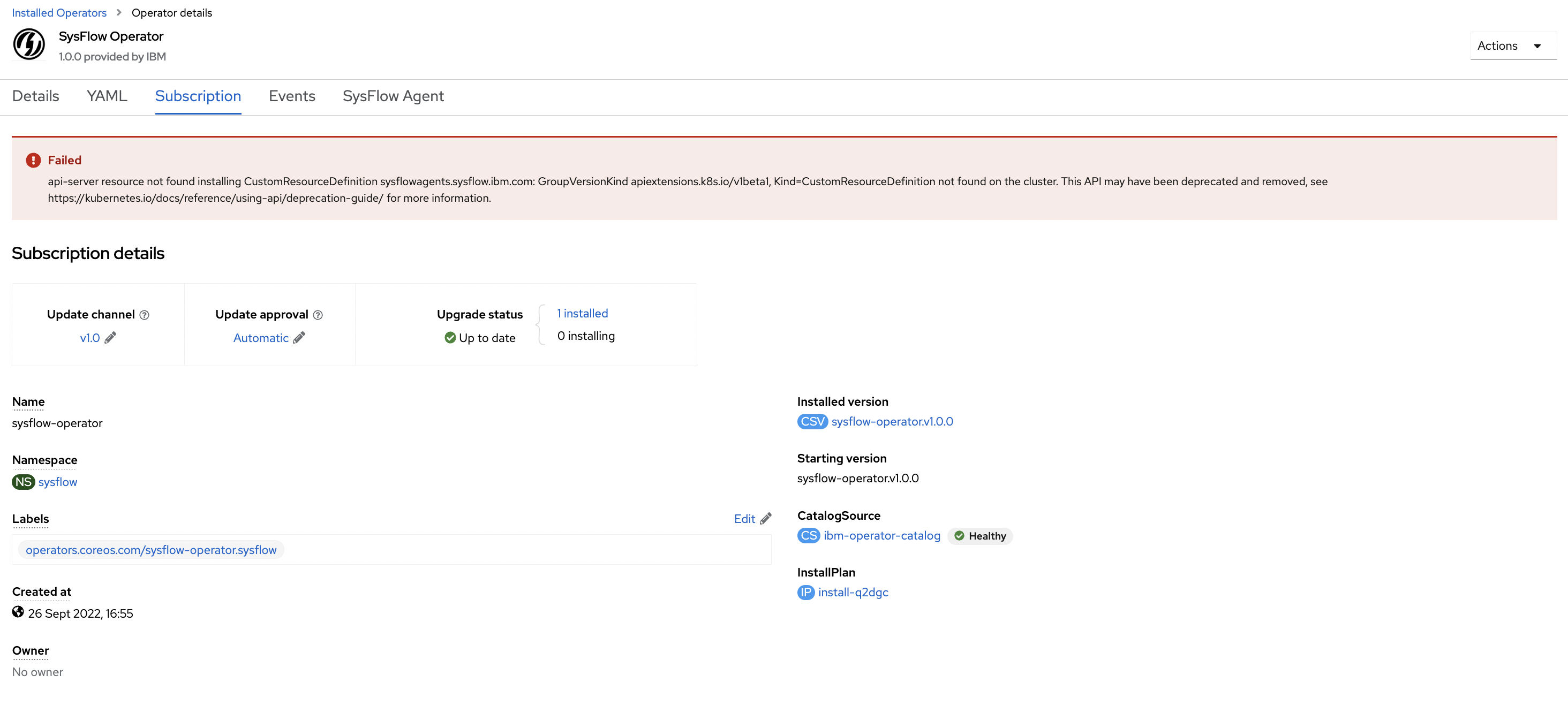The height and width of the screenshot is (713, 1568).
Task: Click the Operator details breadcrumb text
Action: click(x=172, y=13)
